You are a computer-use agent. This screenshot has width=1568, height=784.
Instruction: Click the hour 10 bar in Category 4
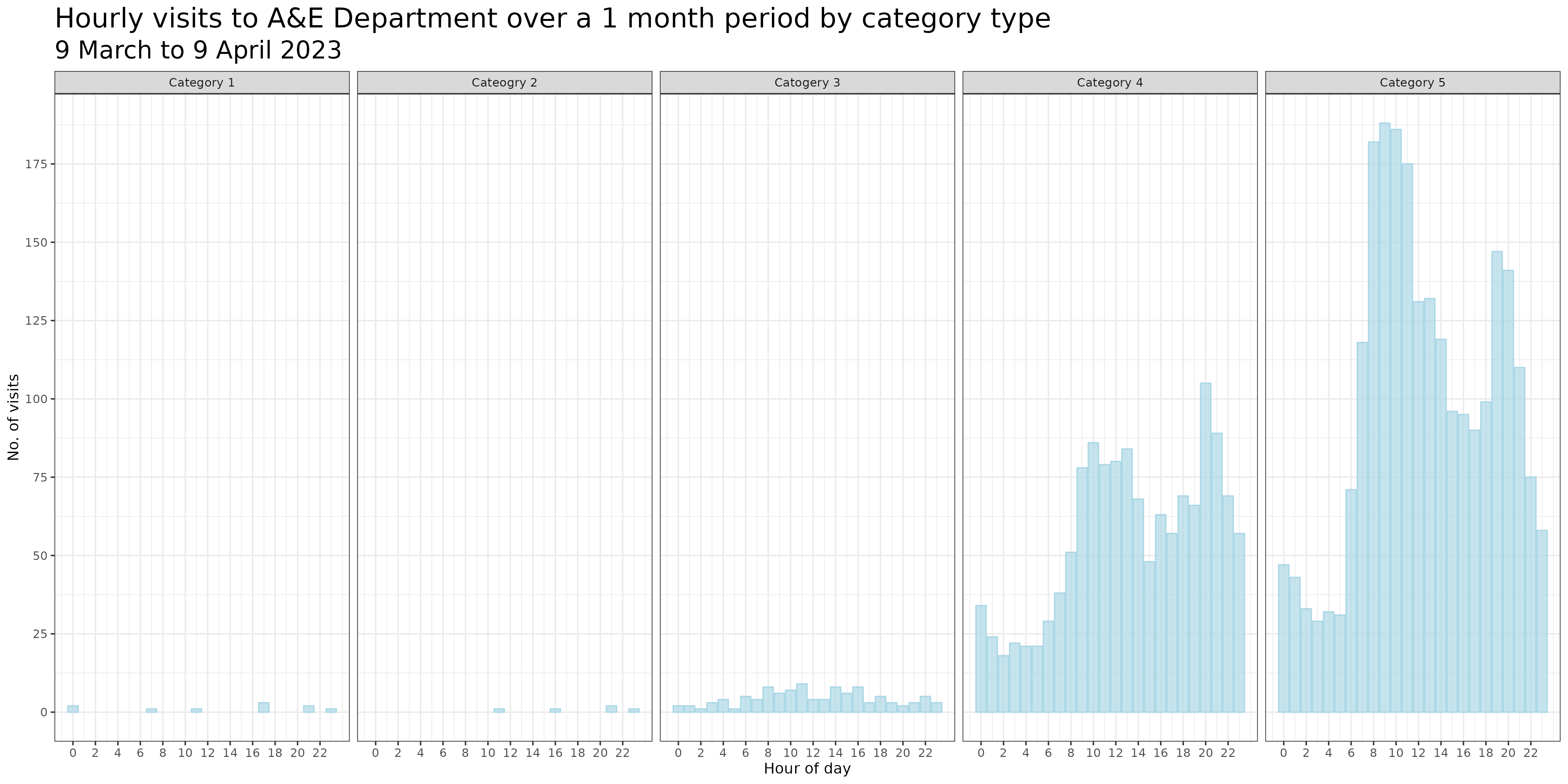(1093, 577)
